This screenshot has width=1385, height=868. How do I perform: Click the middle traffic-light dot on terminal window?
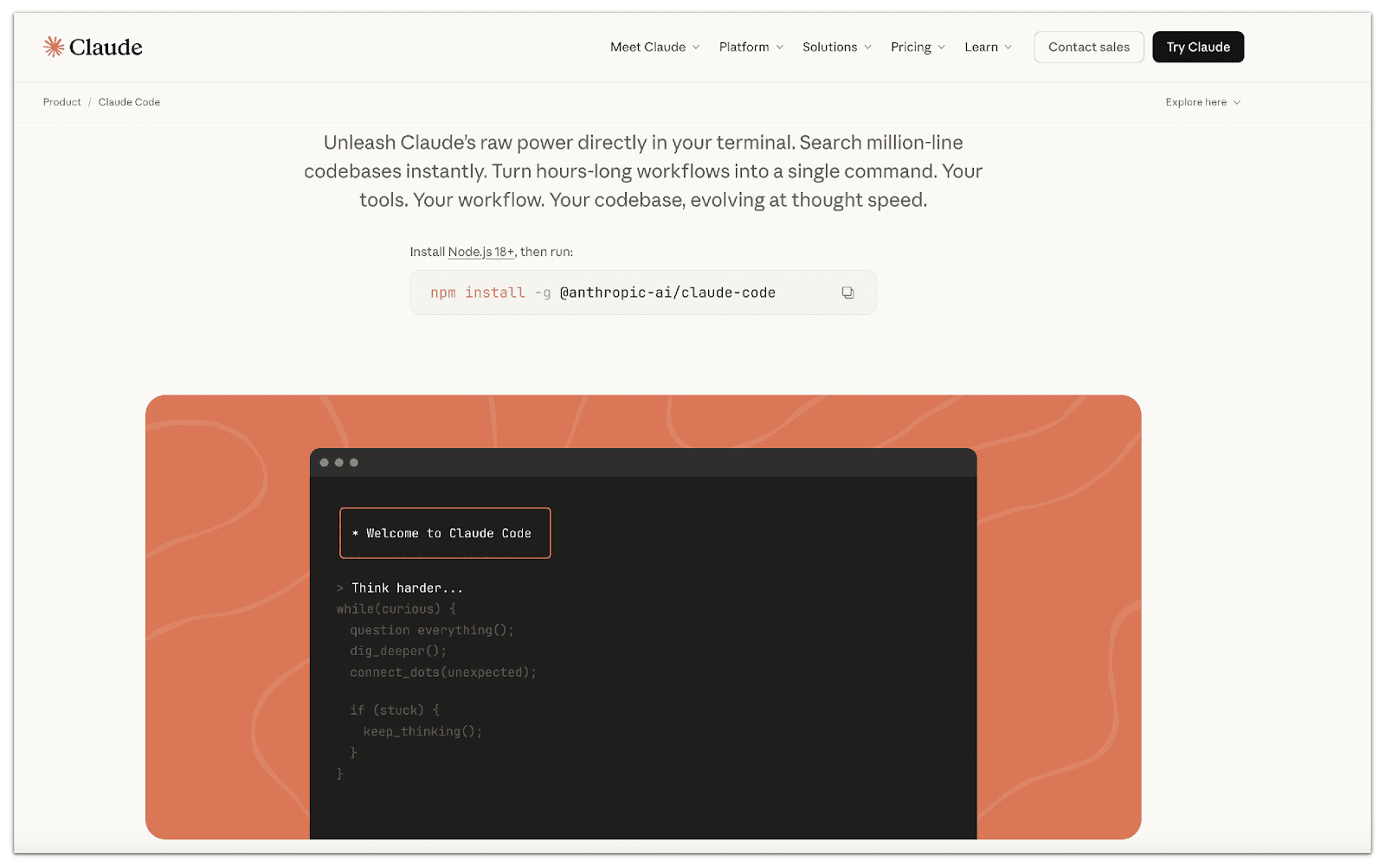point(339,462)
